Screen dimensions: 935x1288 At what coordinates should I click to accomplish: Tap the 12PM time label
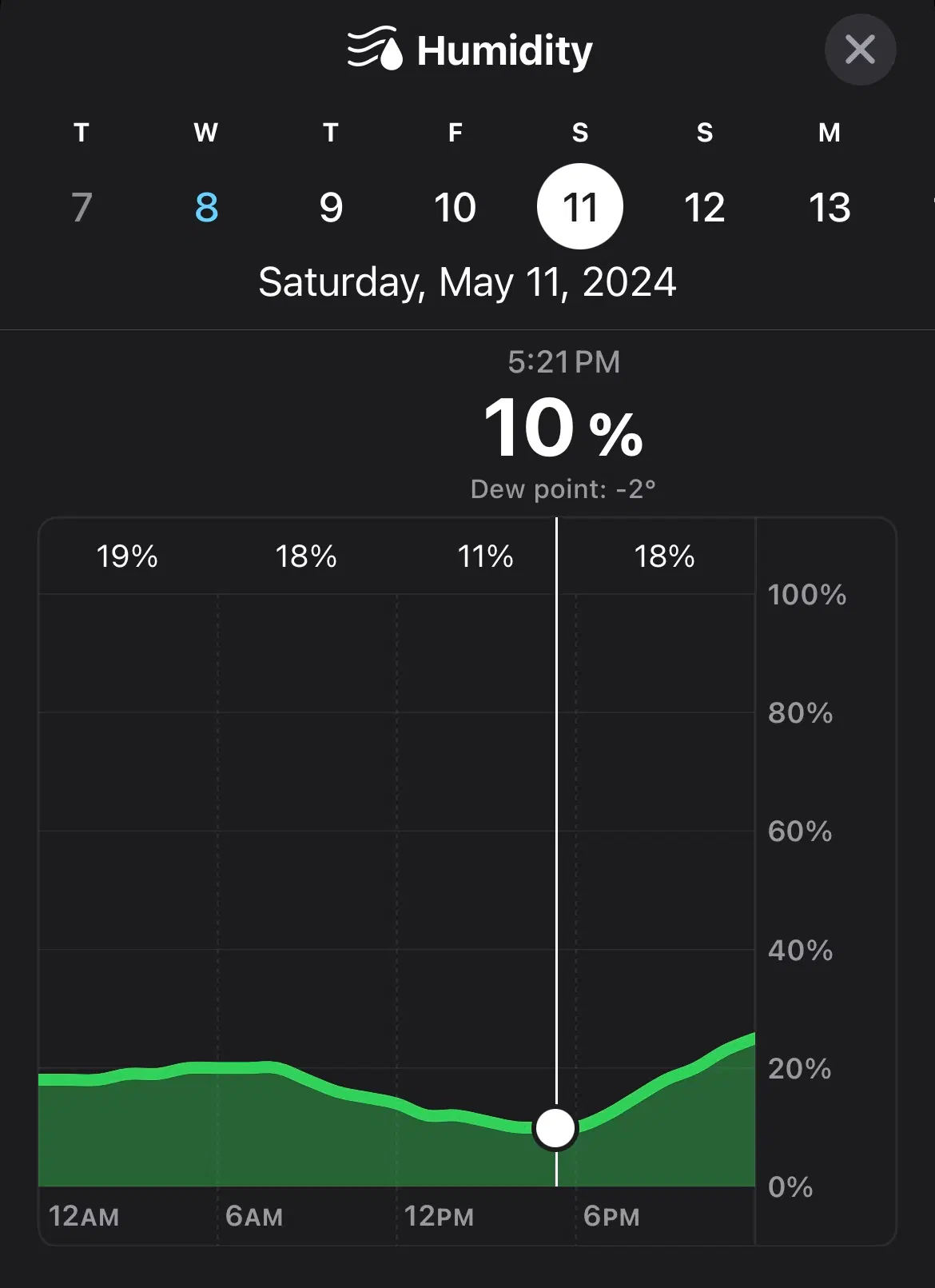coord(439,1217)
